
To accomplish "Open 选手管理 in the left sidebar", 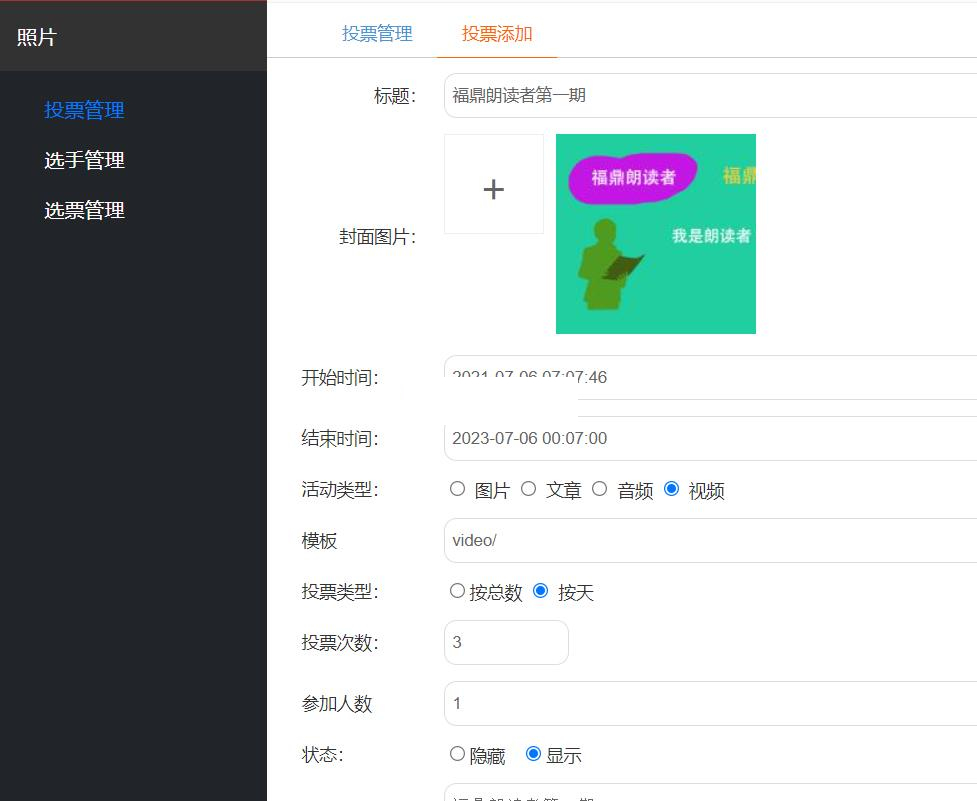I will 84,160.
